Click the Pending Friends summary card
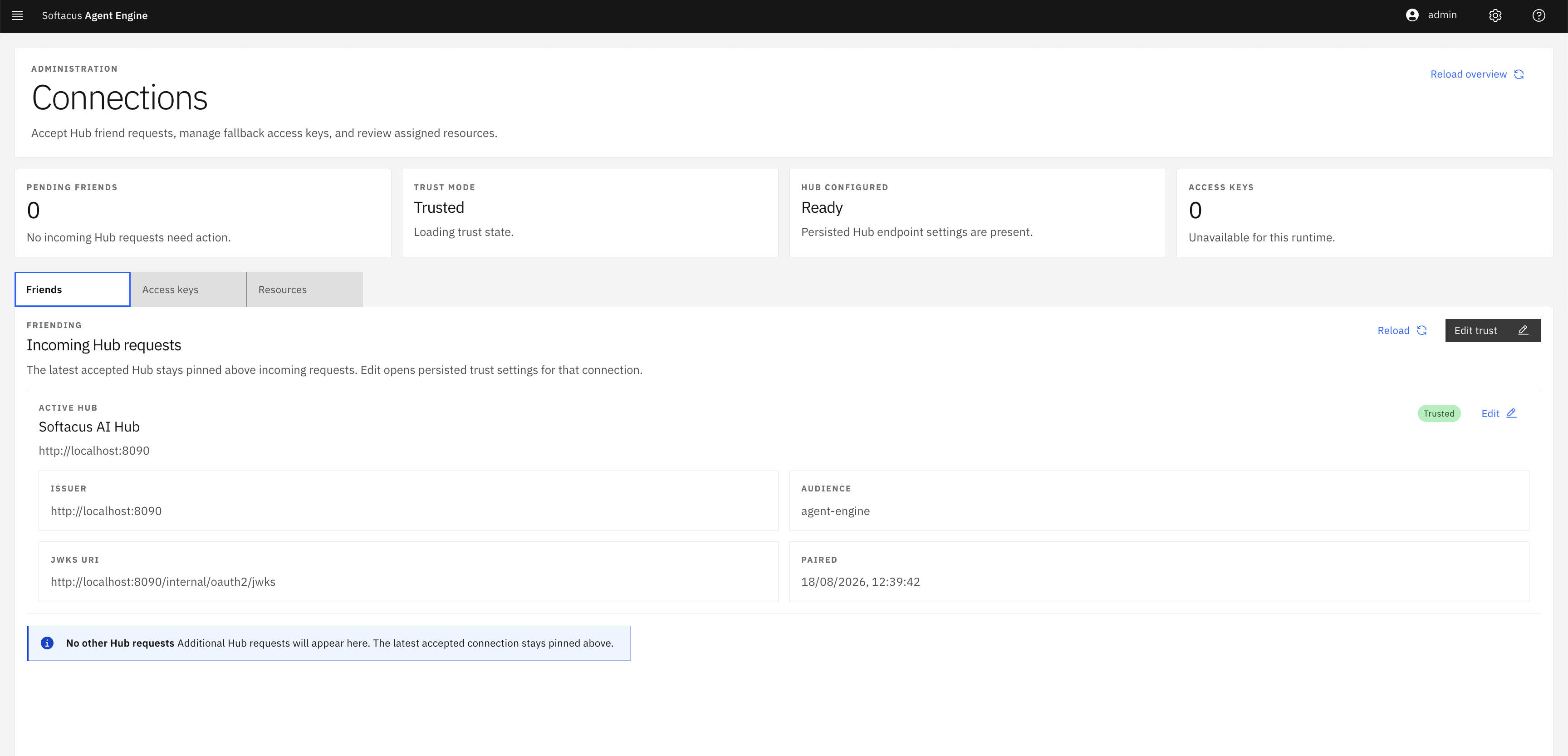Screen dimensions: 1568x756 pyautogui.click(x=203, y=213)
